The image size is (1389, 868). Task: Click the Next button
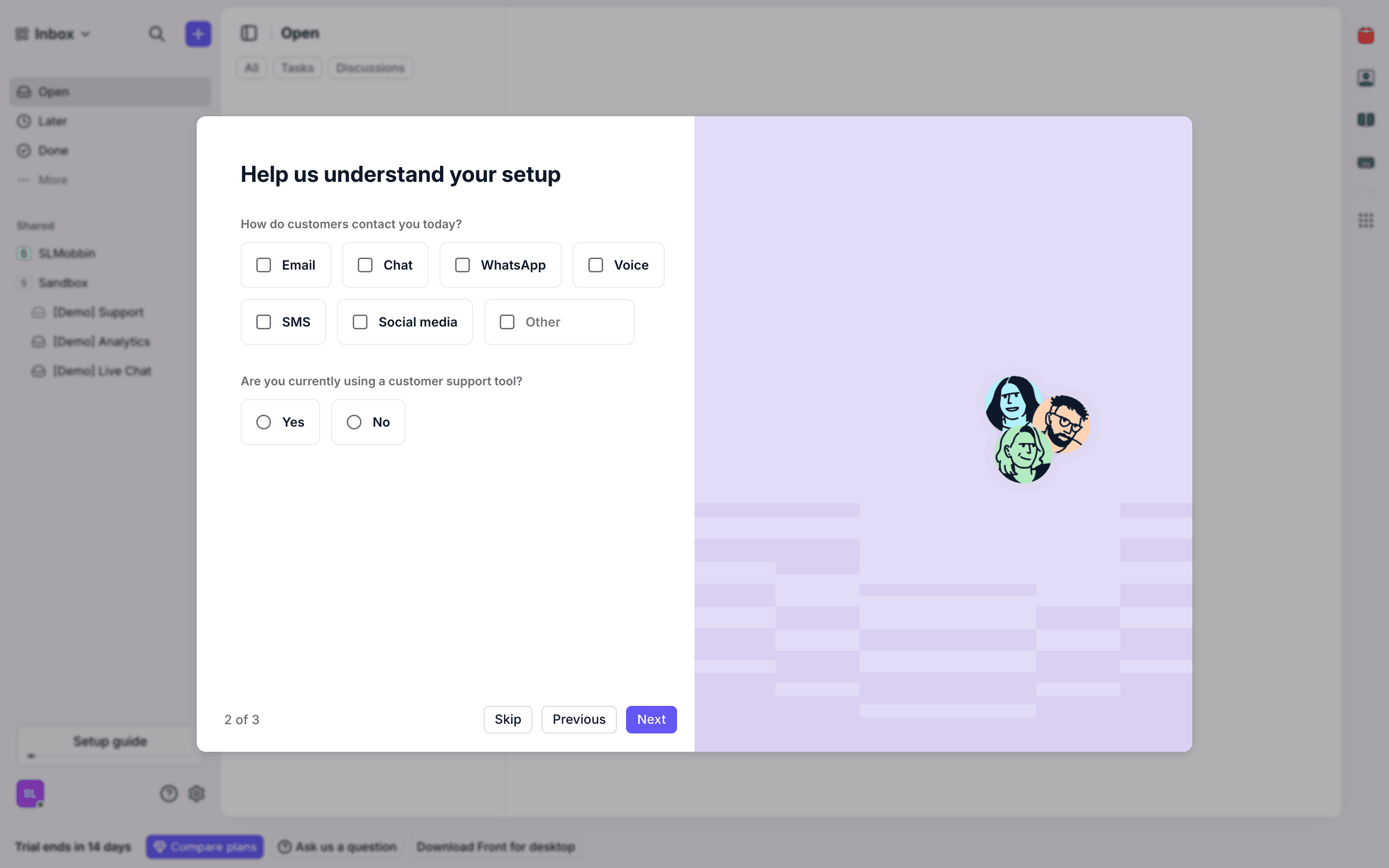point(651,719)
